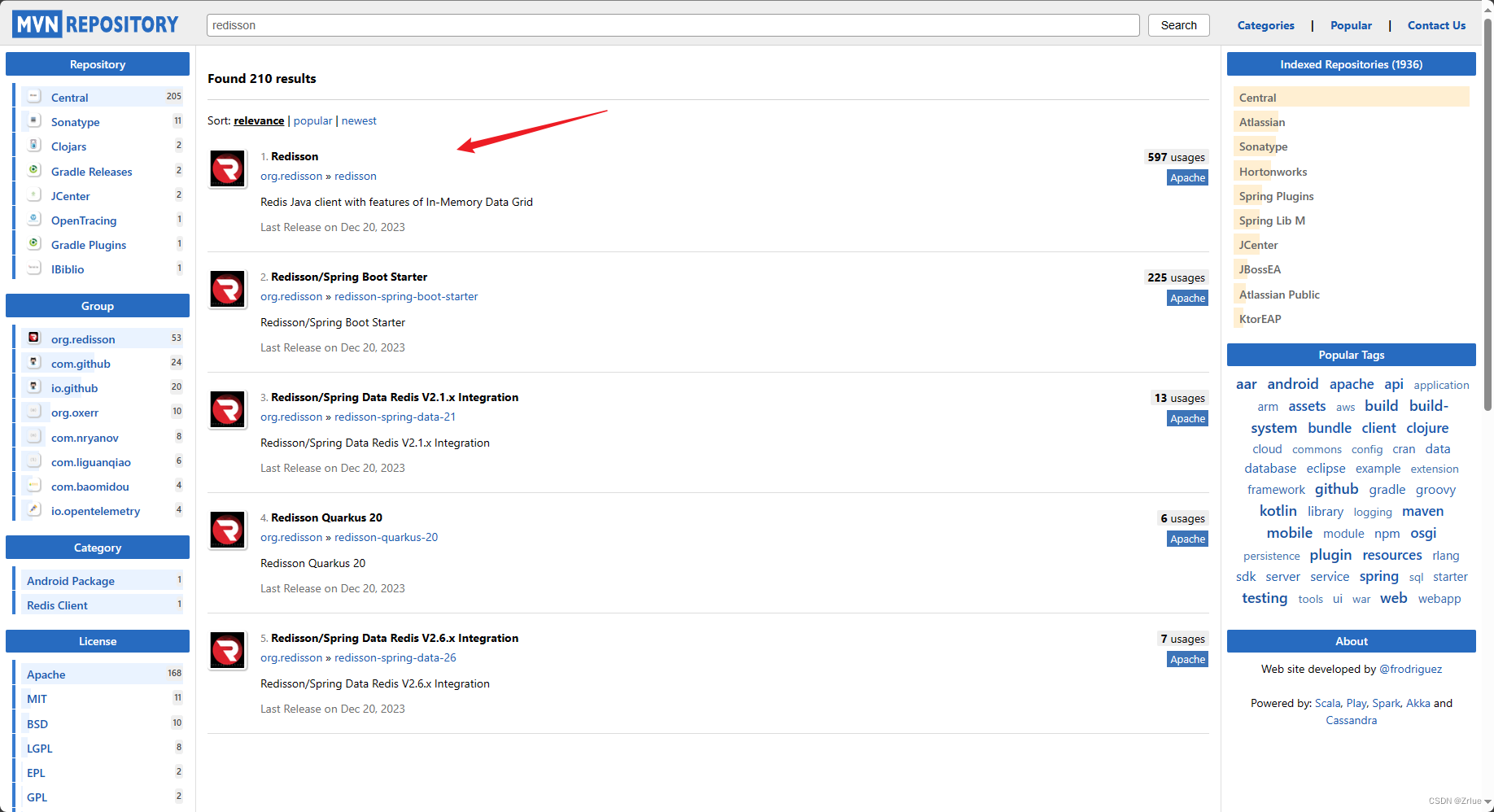The width and height of the screenshot is (1494, 812).
Task: Filter by Central repository in sidebar
Action: [69, 98]
